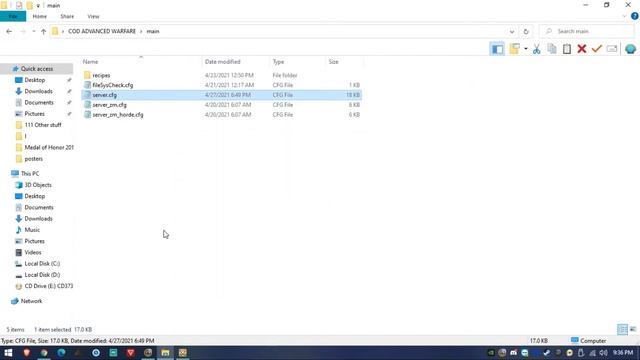Screen dimensions: 640x360
Task: Click the red X Delete icon
Action: point(582,49)
